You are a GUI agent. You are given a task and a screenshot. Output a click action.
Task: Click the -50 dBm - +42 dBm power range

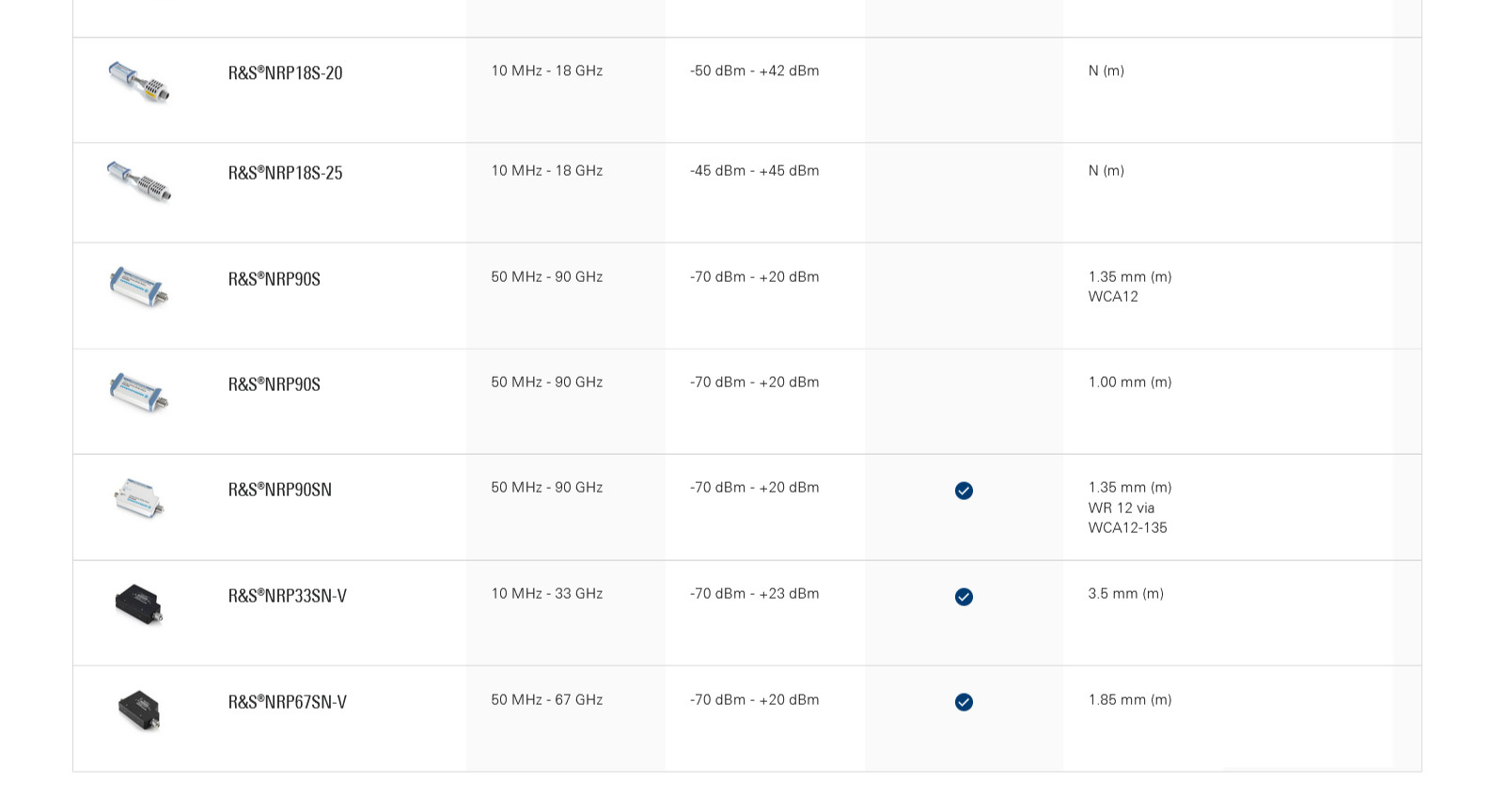pyautogui.click(x=754, y=71)
